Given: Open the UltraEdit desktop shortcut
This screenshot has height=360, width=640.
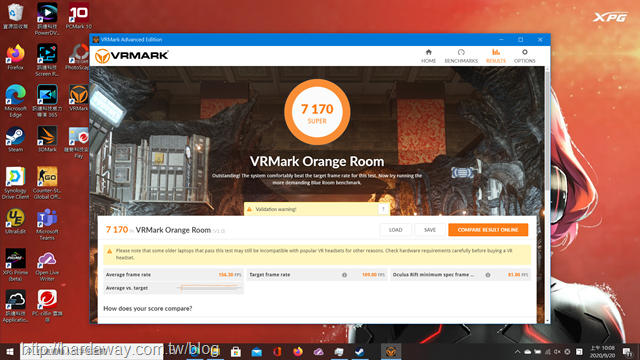Looking at the screenshot, I should pos(15,221).
